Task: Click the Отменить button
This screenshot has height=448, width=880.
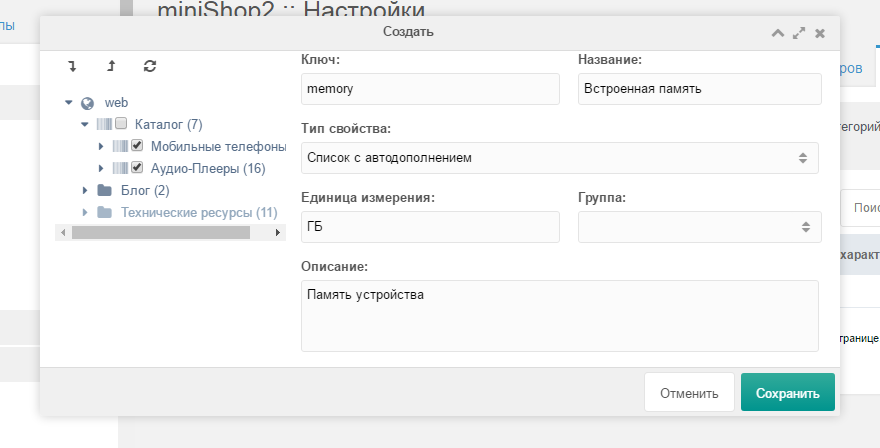Action: (x=689, y=392)
